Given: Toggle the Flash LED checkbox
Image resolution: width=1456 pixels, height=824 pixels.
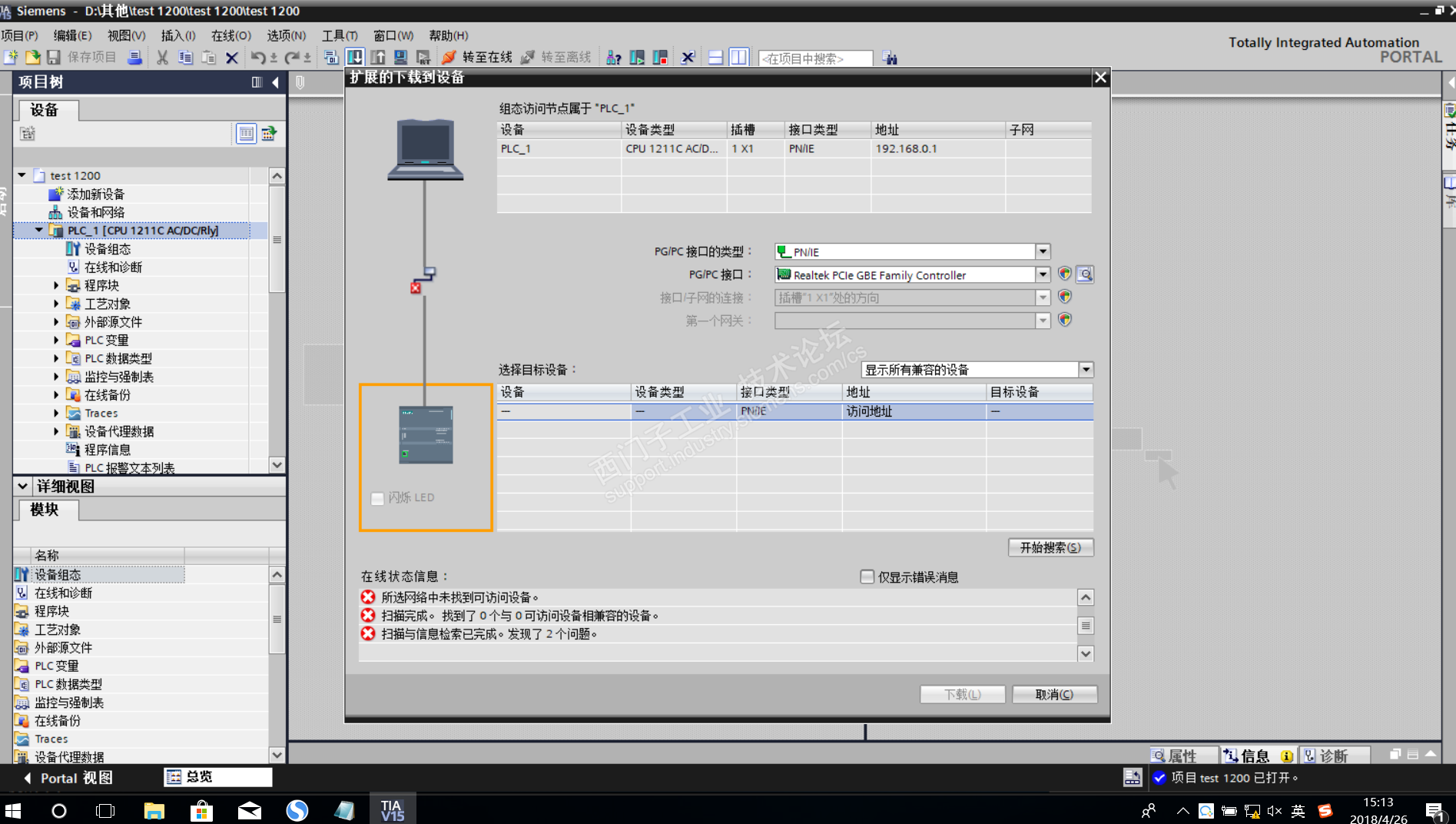Looking at the screenshot, I should click(377, 498).
